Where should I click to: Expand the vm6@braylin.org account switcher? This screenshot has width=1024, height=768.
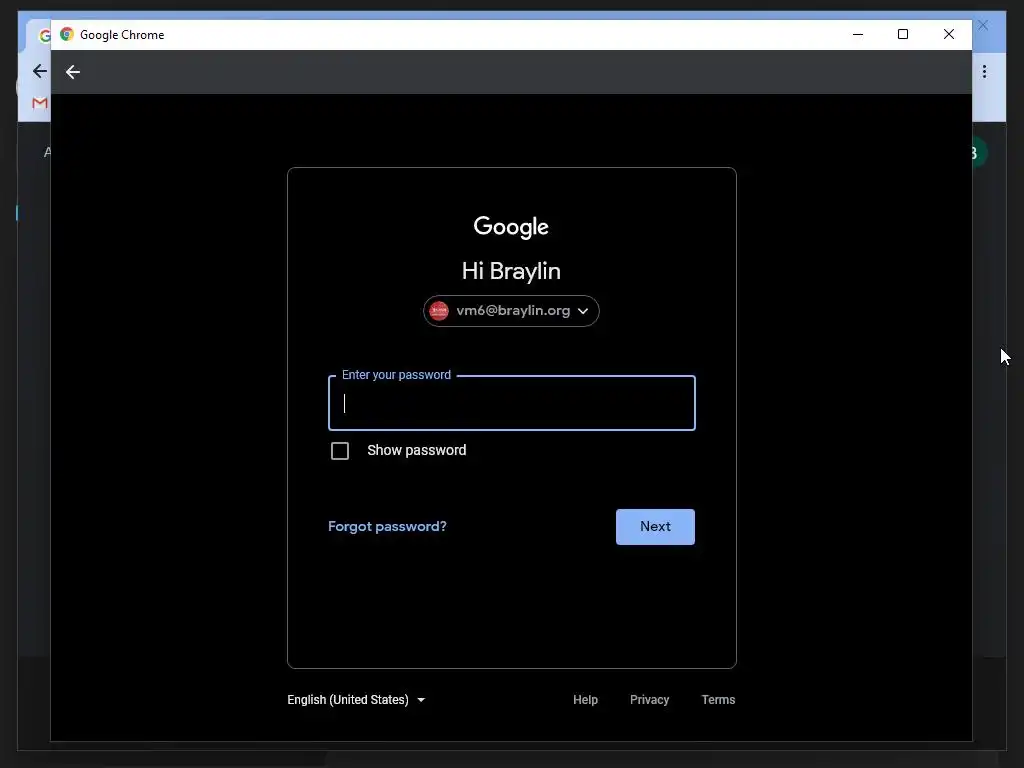coord(511,311)
